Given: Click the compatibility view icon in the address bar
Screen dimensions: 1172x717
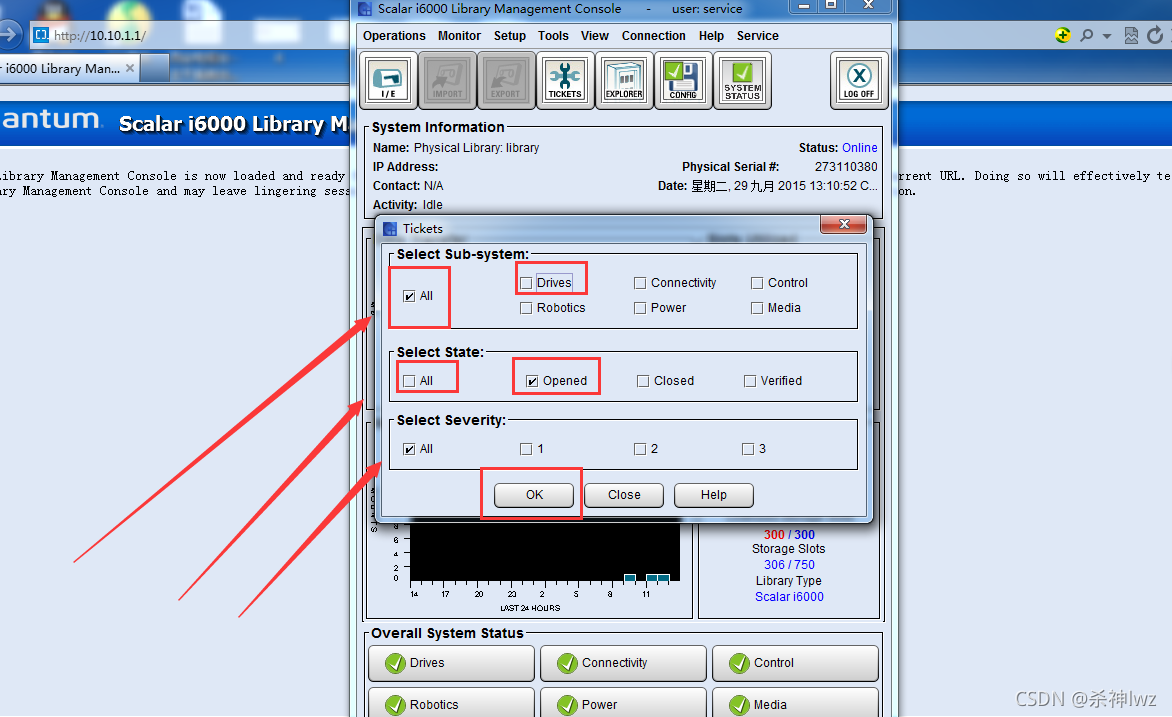Looking at the screenshot, I should click(x=1131, y=35).
